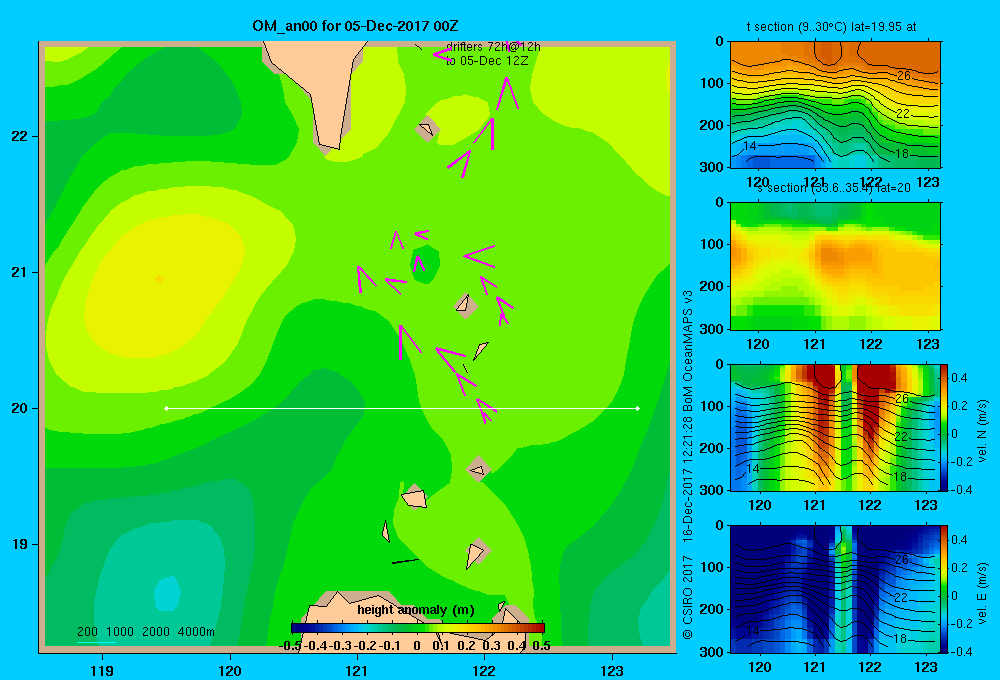Click the '4000m' depth contour legend entry
The width and height of the screenshot is (1000, 680).
(196, 632)
